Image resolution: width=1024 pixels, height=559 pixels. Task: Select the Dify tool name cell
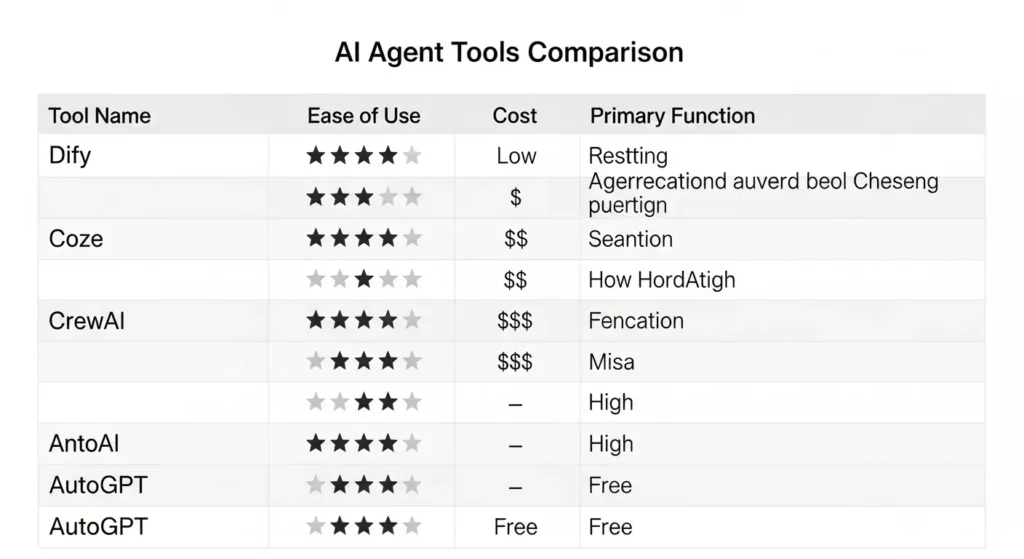pos(70,156)
